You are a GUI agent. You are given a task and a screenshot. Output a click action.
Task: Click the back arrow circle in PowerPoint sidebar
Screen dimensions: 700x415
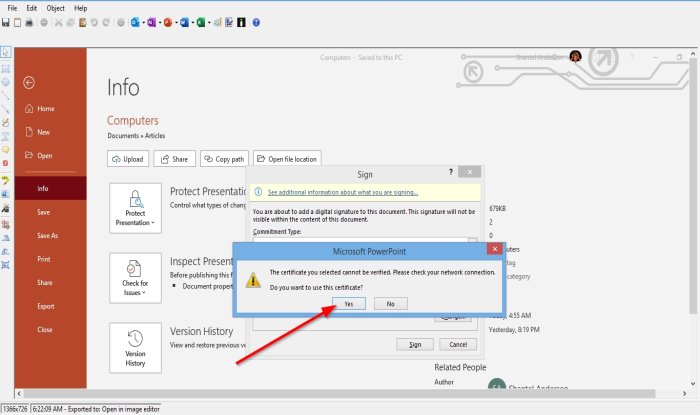point(29,83)
